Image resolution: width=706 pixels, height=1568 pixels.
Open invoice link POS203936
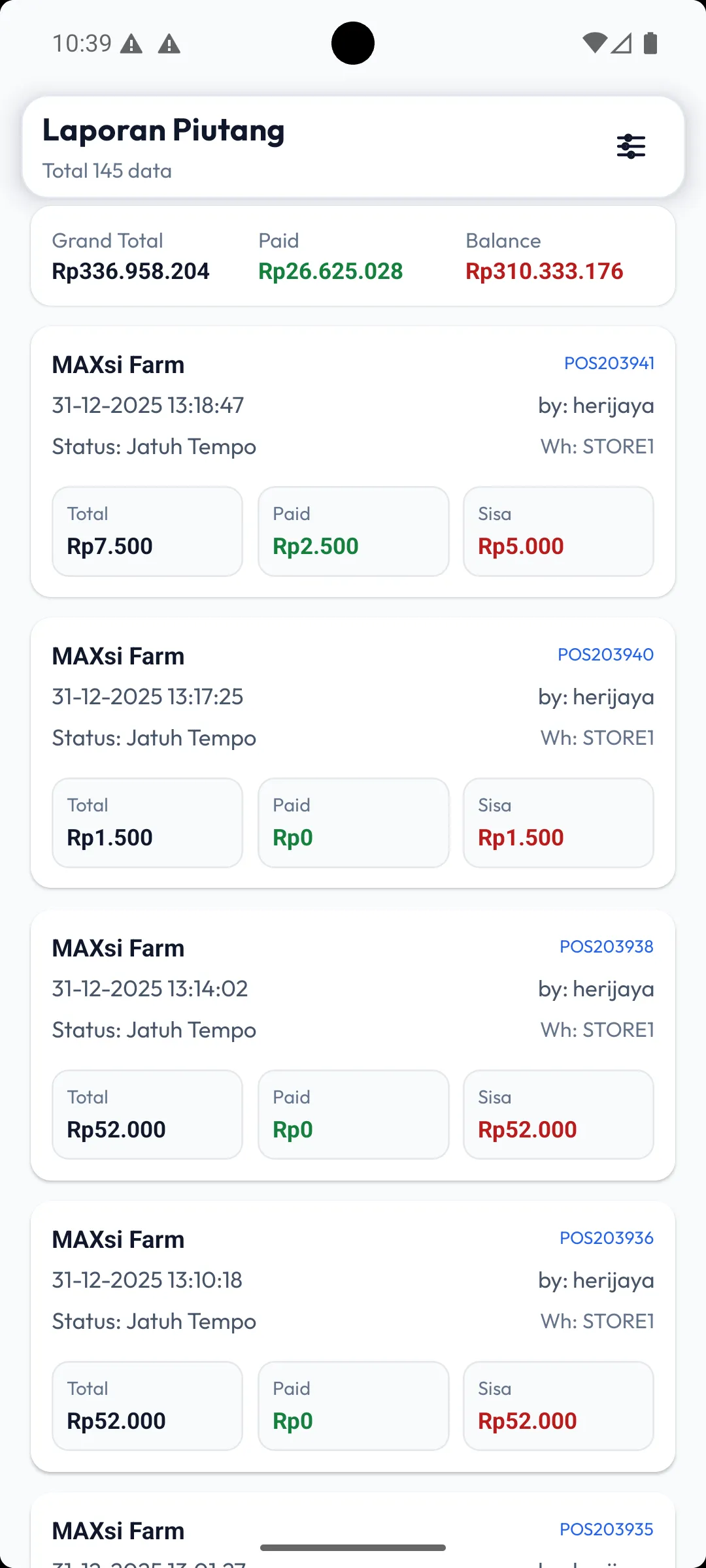[607, 1238]
